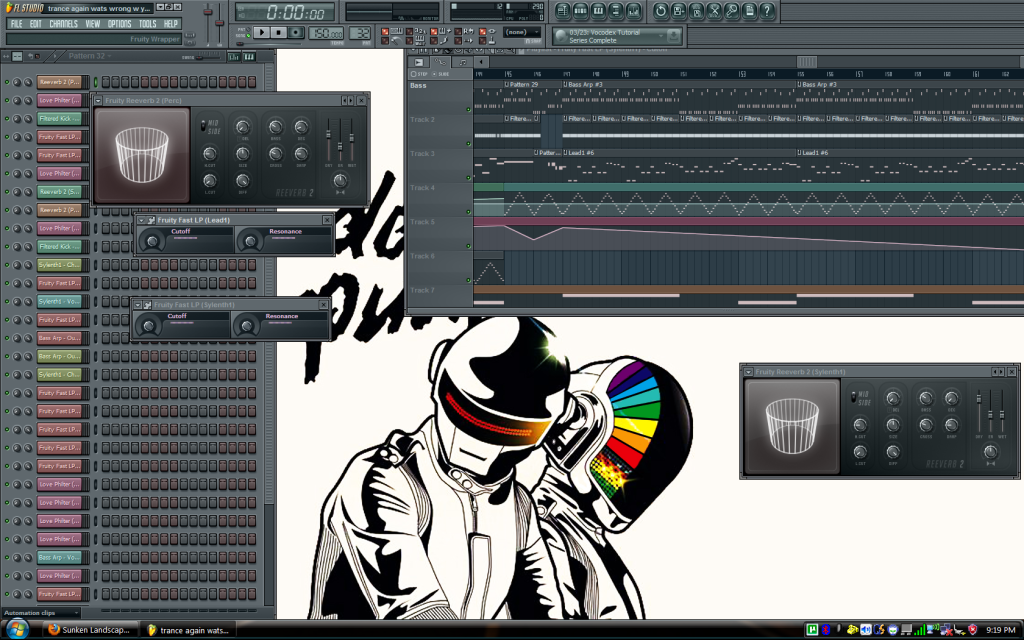Screen dimensions: 1024x640
Task: Open the EDIT menu
Action: tap(35, 24)
